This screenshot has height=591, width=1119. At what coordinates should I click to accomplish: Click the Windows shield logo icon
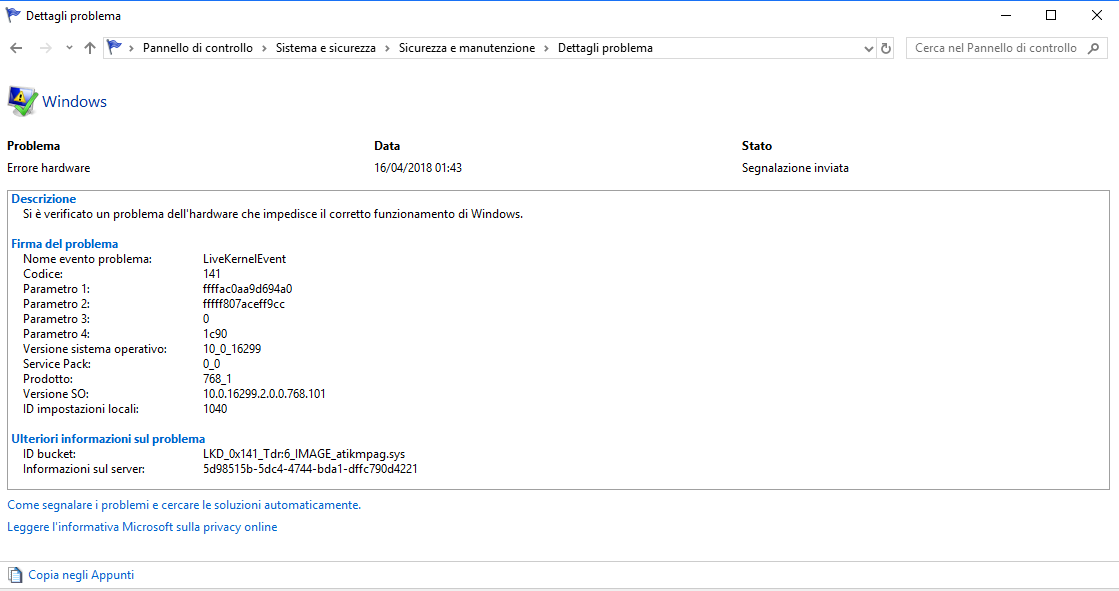tap(22, 101)
